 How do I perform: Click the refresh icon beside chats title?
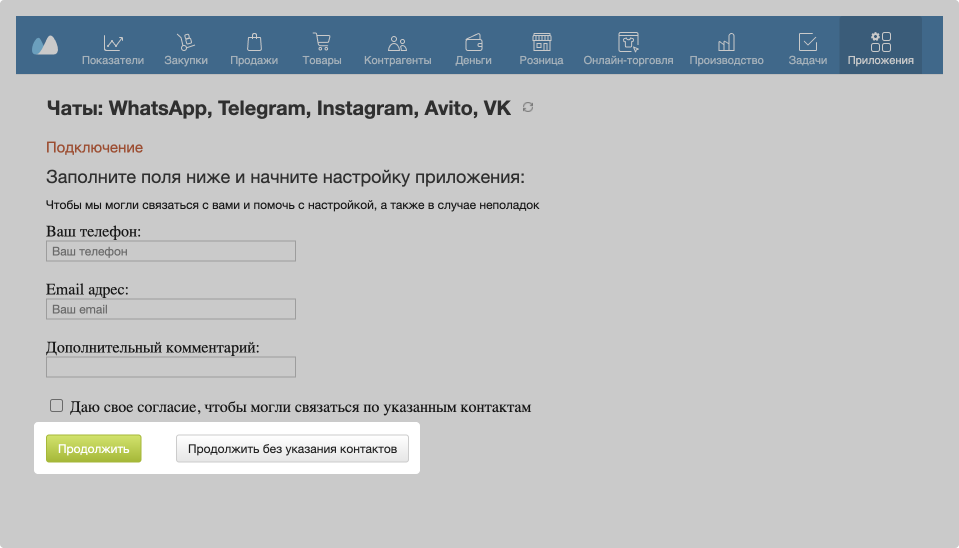(528, 108)
